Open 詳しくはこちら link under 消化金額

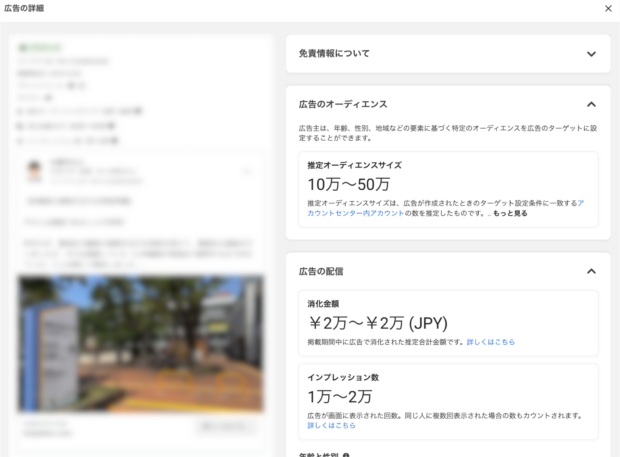point(491,342)
